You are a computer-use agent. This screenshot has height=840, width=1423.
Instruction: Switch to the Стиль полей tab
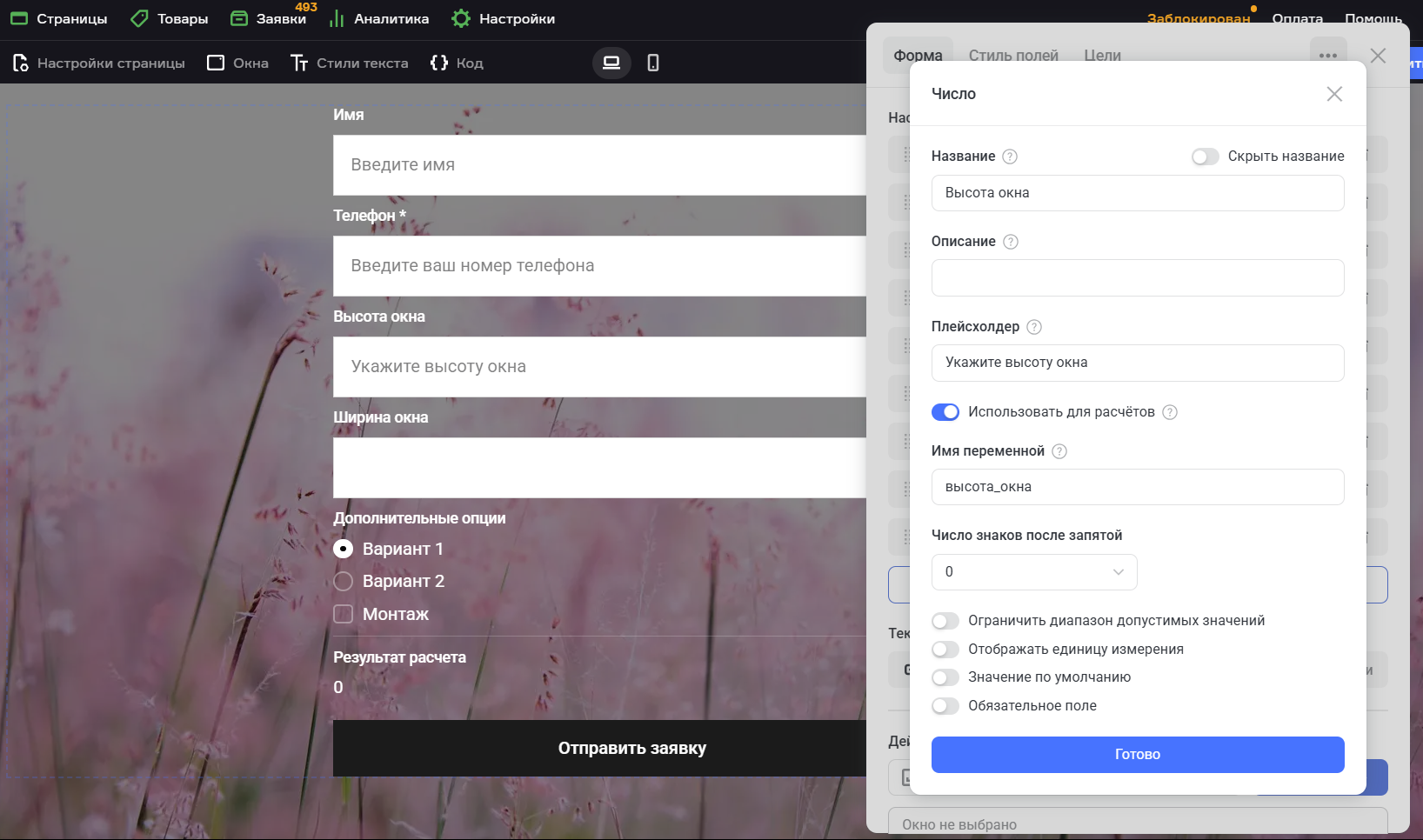(1013, 56)
